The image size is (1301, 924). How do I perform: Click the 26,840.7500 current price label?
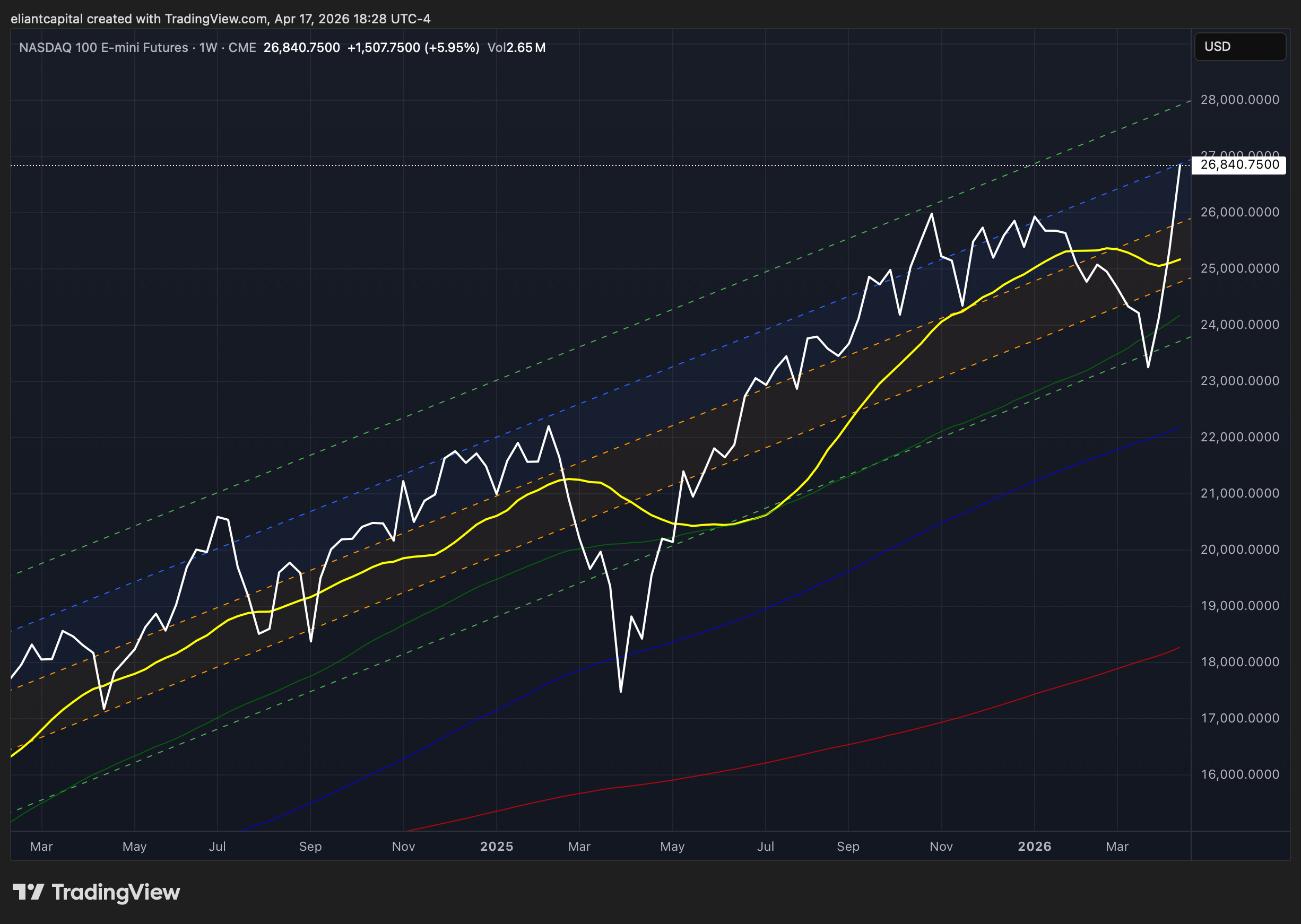[1239, 165]
